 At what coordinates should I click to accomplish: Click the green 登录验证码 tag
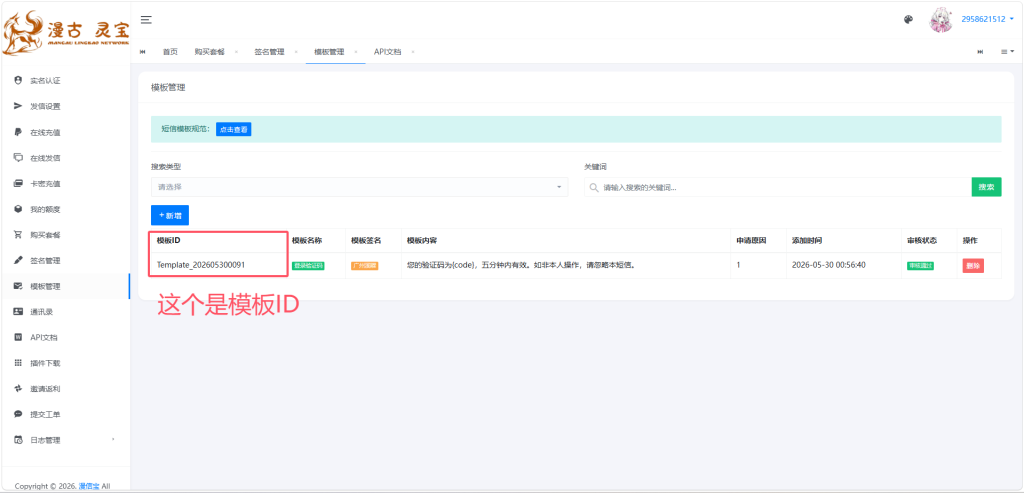click(x=308, y=266)
